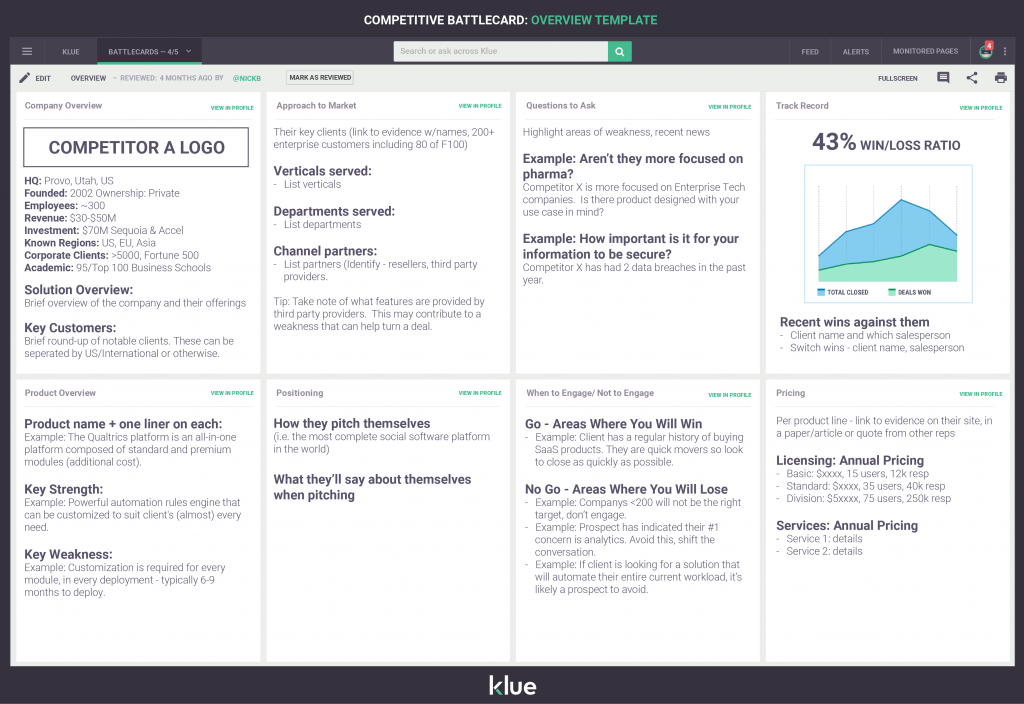Screen dimensions: 1024x704
Task: Click the 'Solution Overview:' heading
Action: click(78, 290)
